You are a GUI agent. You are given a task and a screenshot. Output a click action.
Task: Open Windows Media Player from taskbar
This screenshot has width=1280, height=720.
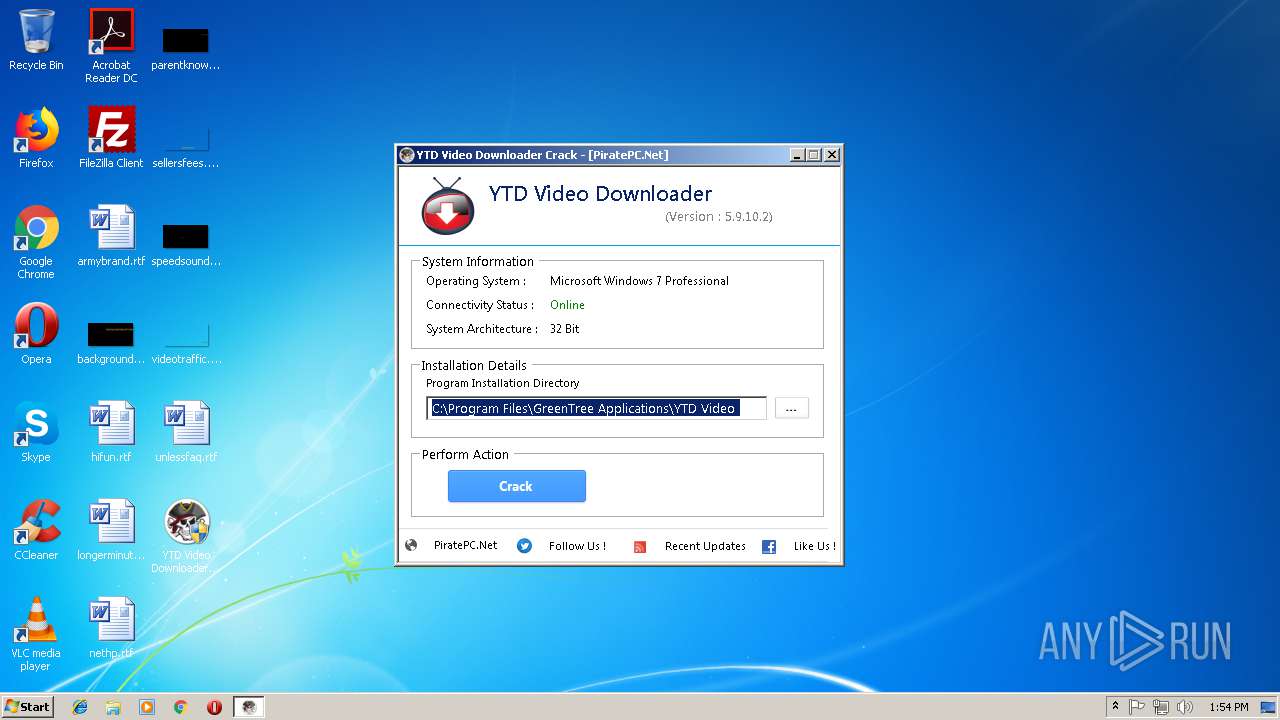coord(147,707)
